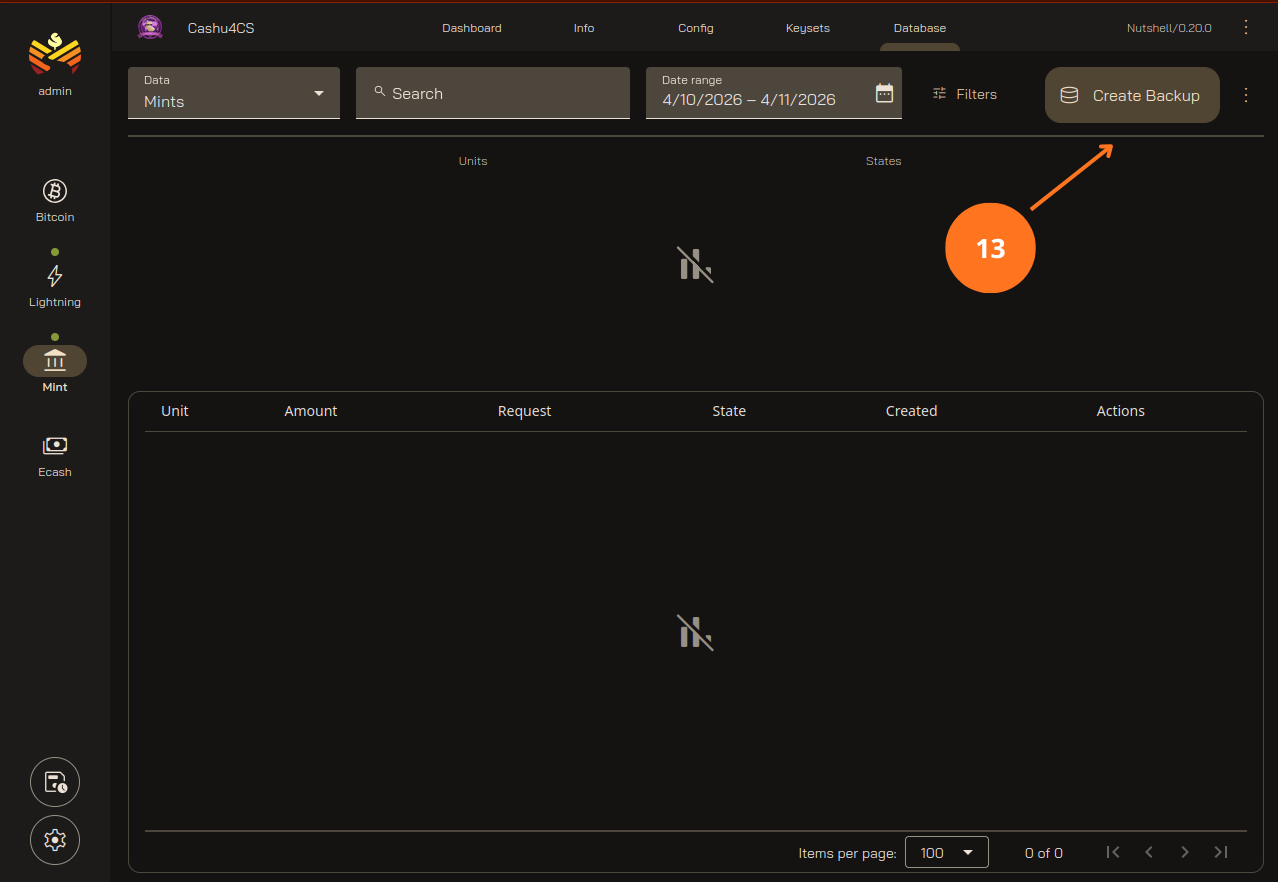Click the 0 of 0 pagination text

[x=1044, y=853]
